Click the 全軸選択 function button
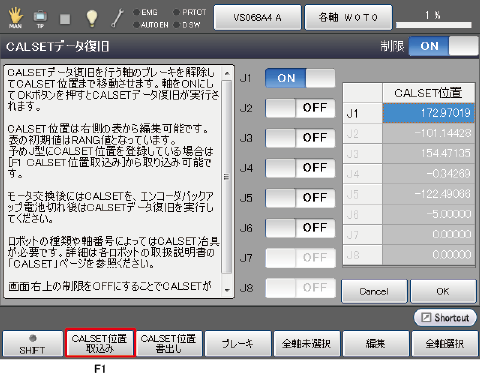 445,344
